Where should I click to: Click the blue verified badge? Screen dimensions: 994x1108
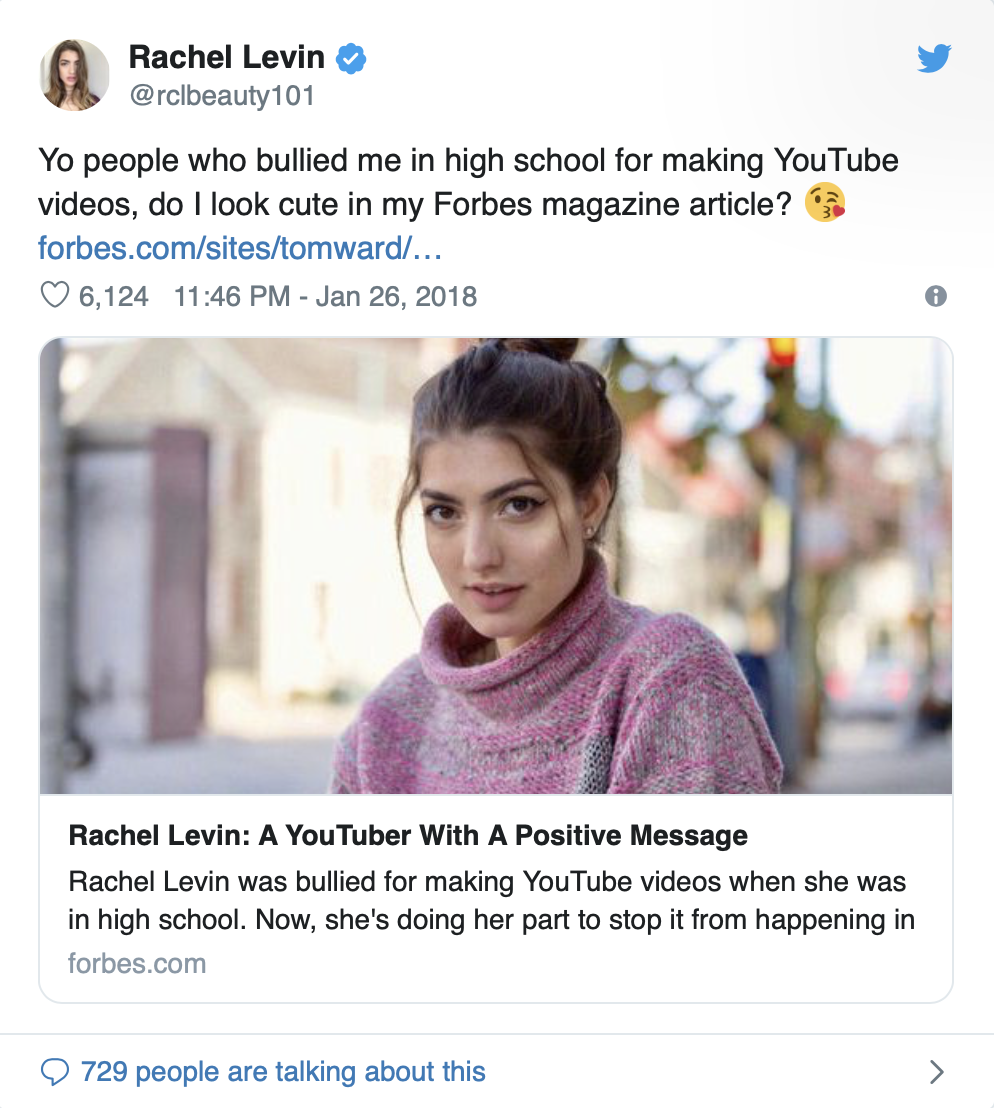tap(350, 58)
